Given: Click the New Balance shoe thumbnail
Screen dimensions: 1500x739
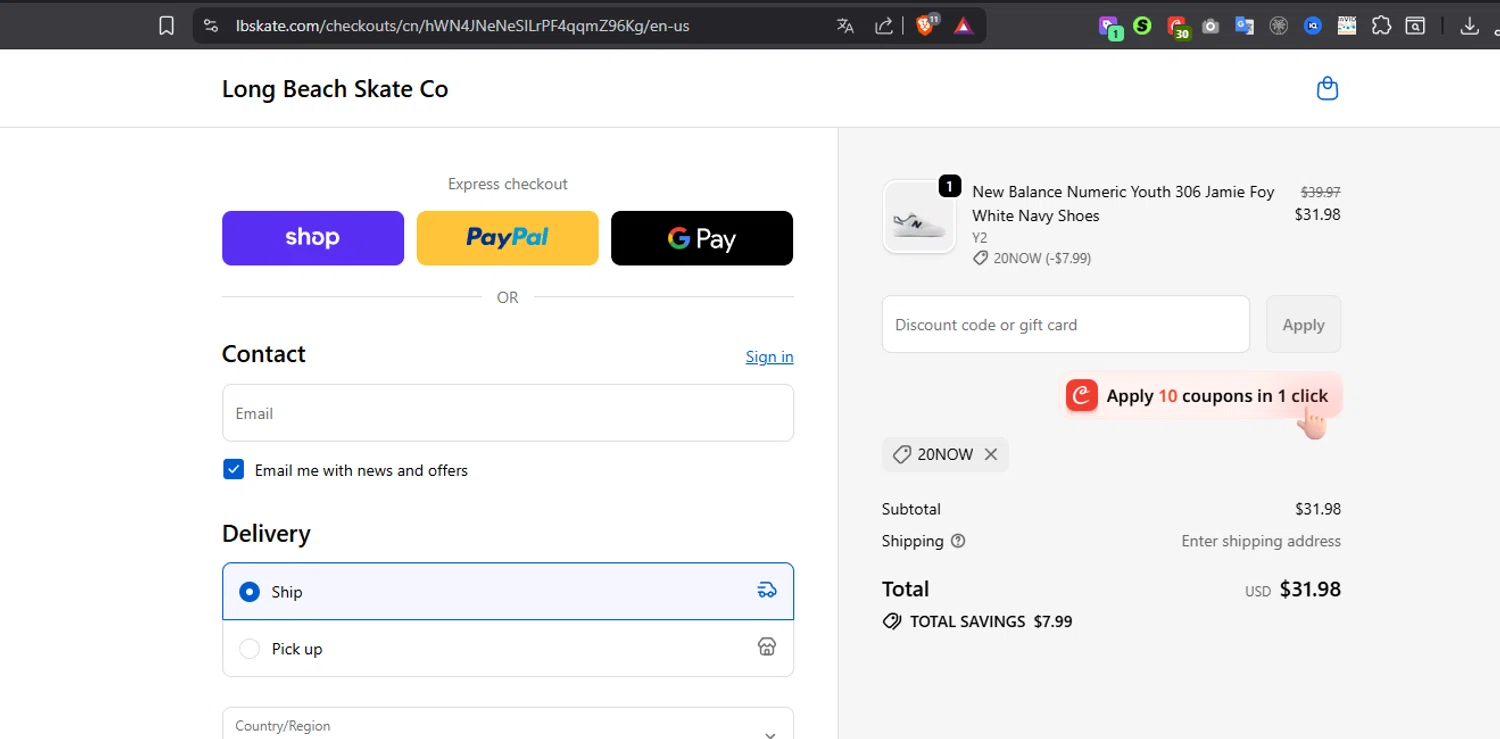Looking at the screenshot, I should (x=919, y=217).
